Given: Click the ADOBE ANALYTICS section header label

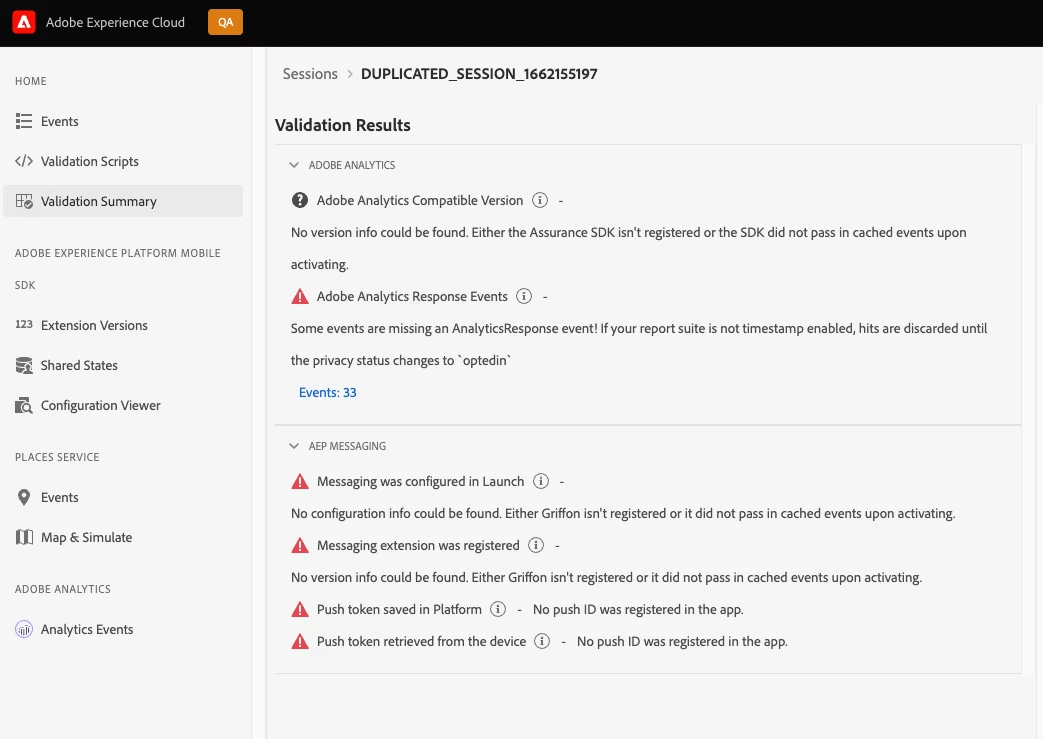Looking at the screenshot, I should (x=352, y=165).
